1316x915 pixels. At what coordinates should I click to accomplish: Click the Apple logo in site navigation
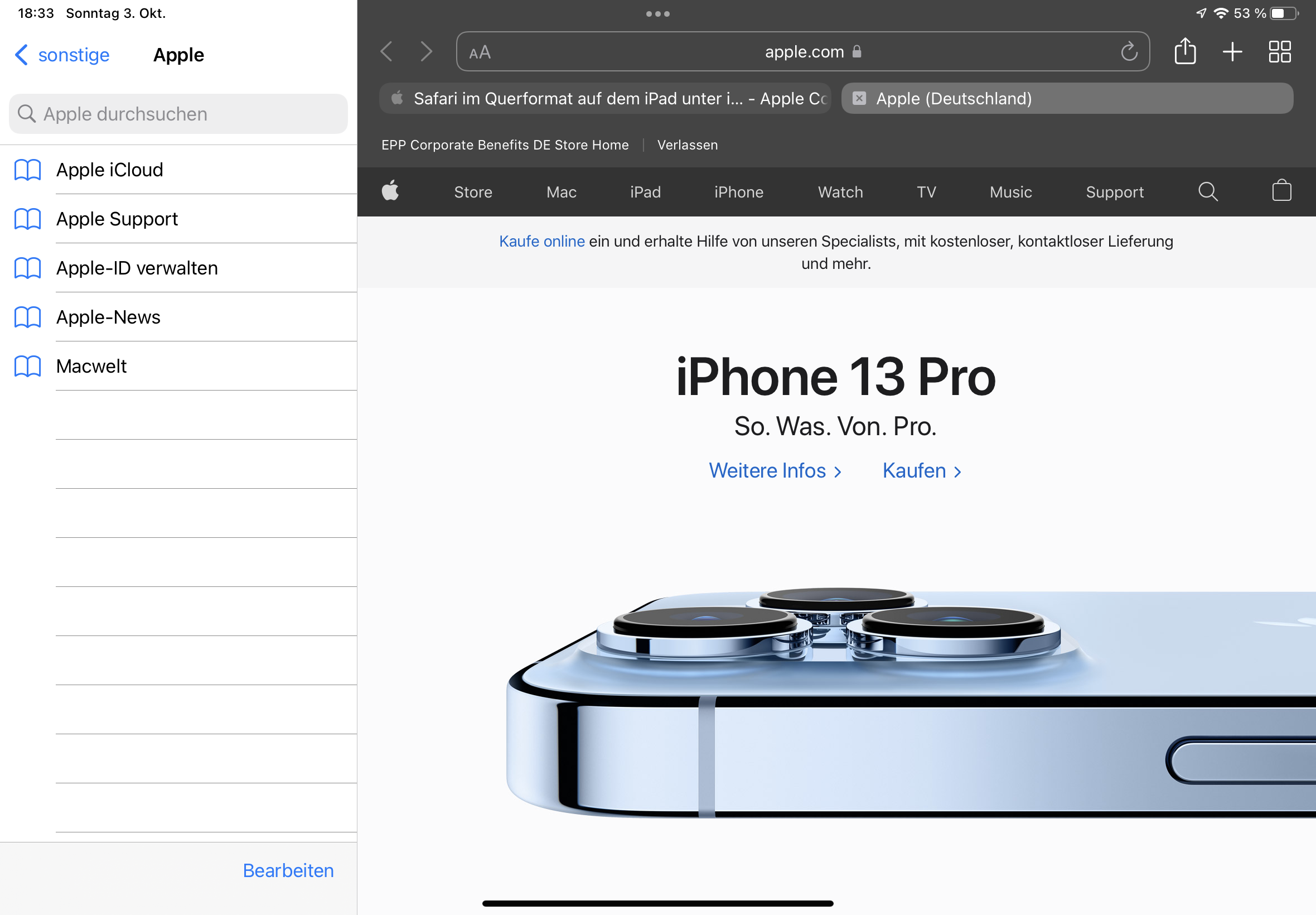[390, 191]
